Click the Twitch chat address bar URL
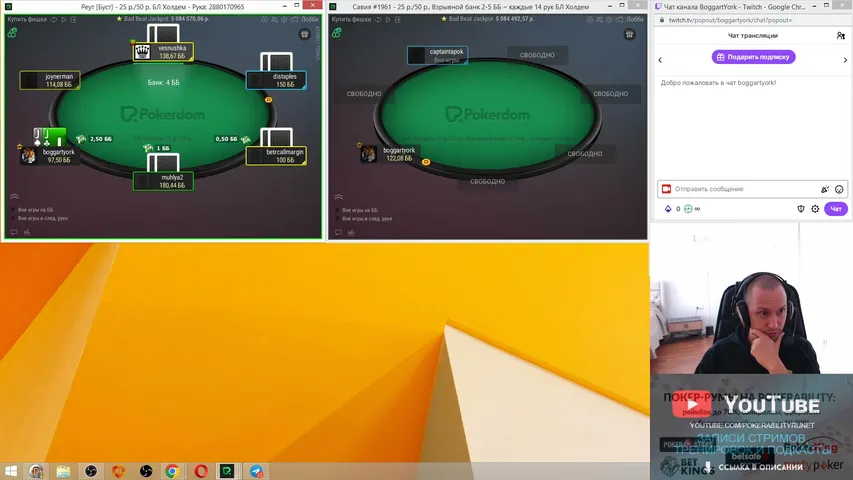The height and width of the screenshot is (480, 853). tap(730, 20)
